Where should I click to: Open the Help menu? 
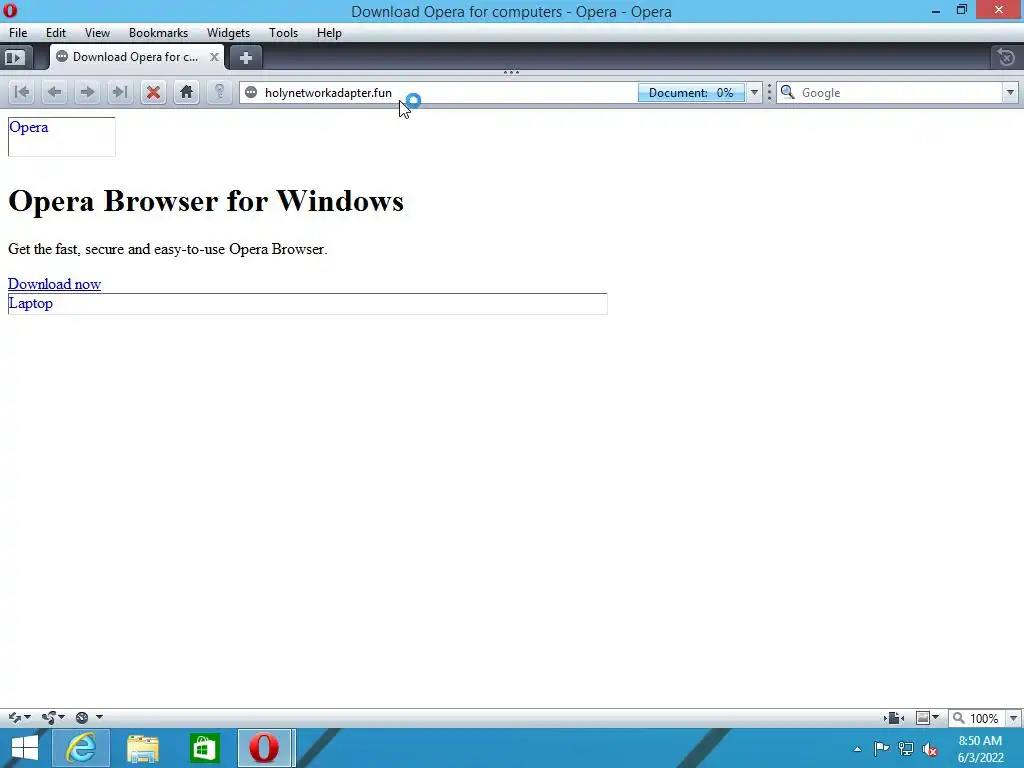click(329, 33)
